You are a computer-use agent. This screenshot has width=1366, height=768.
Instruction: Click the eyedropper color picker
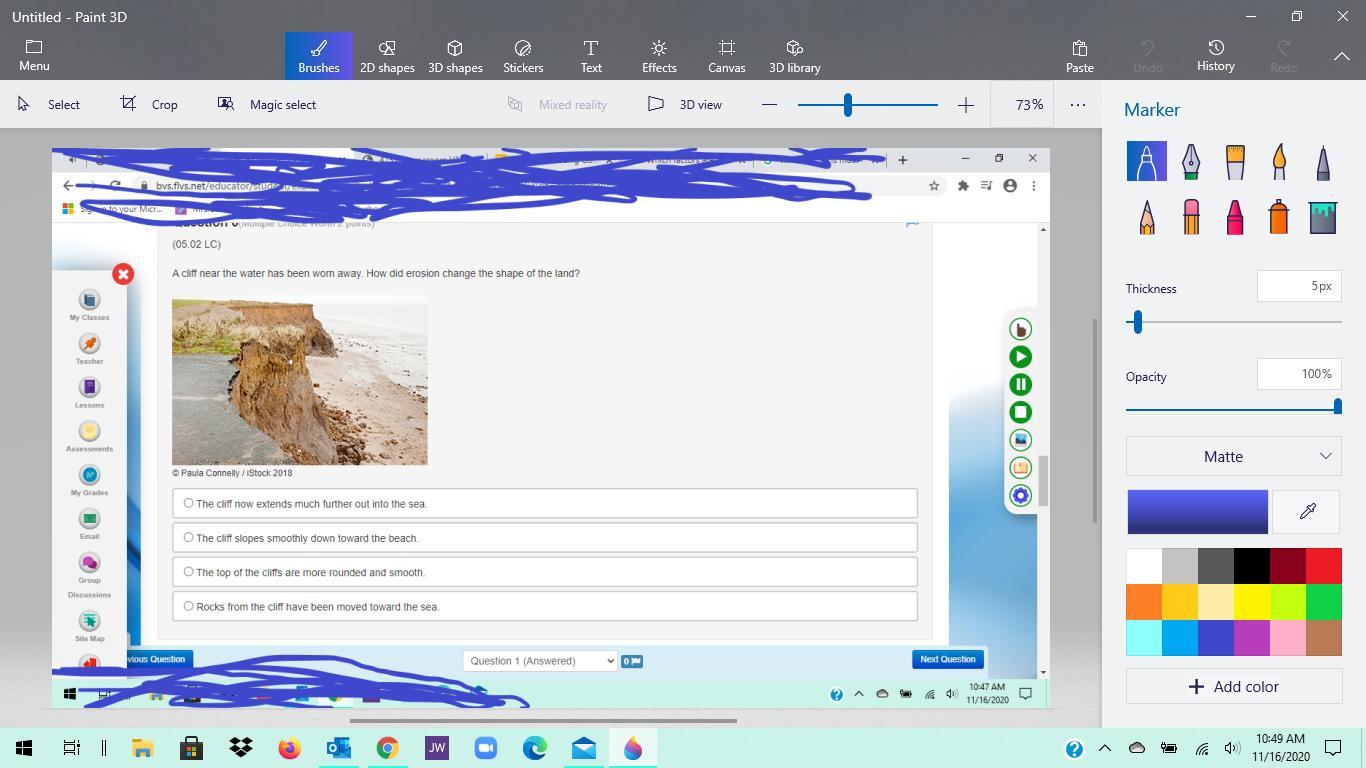tap(1307, 512)
